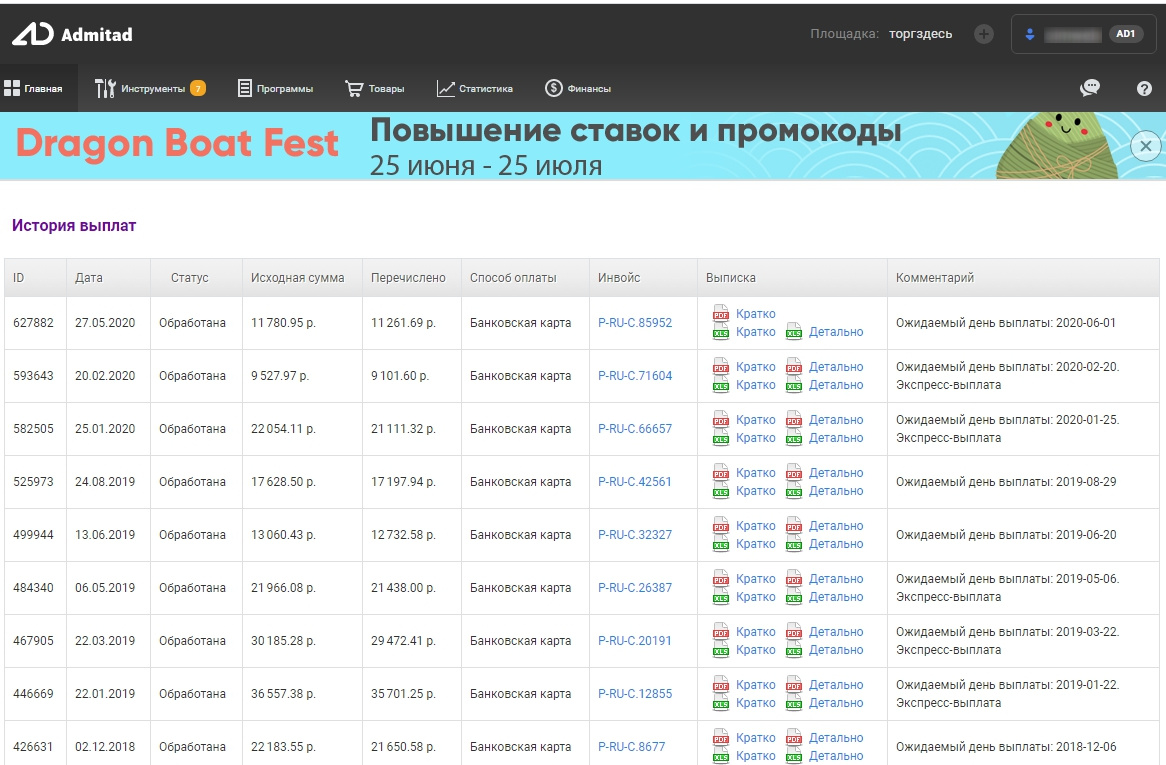Open the messages chat bubble icon
This screenshot has width=1166, height=765.
point(1089,88)
